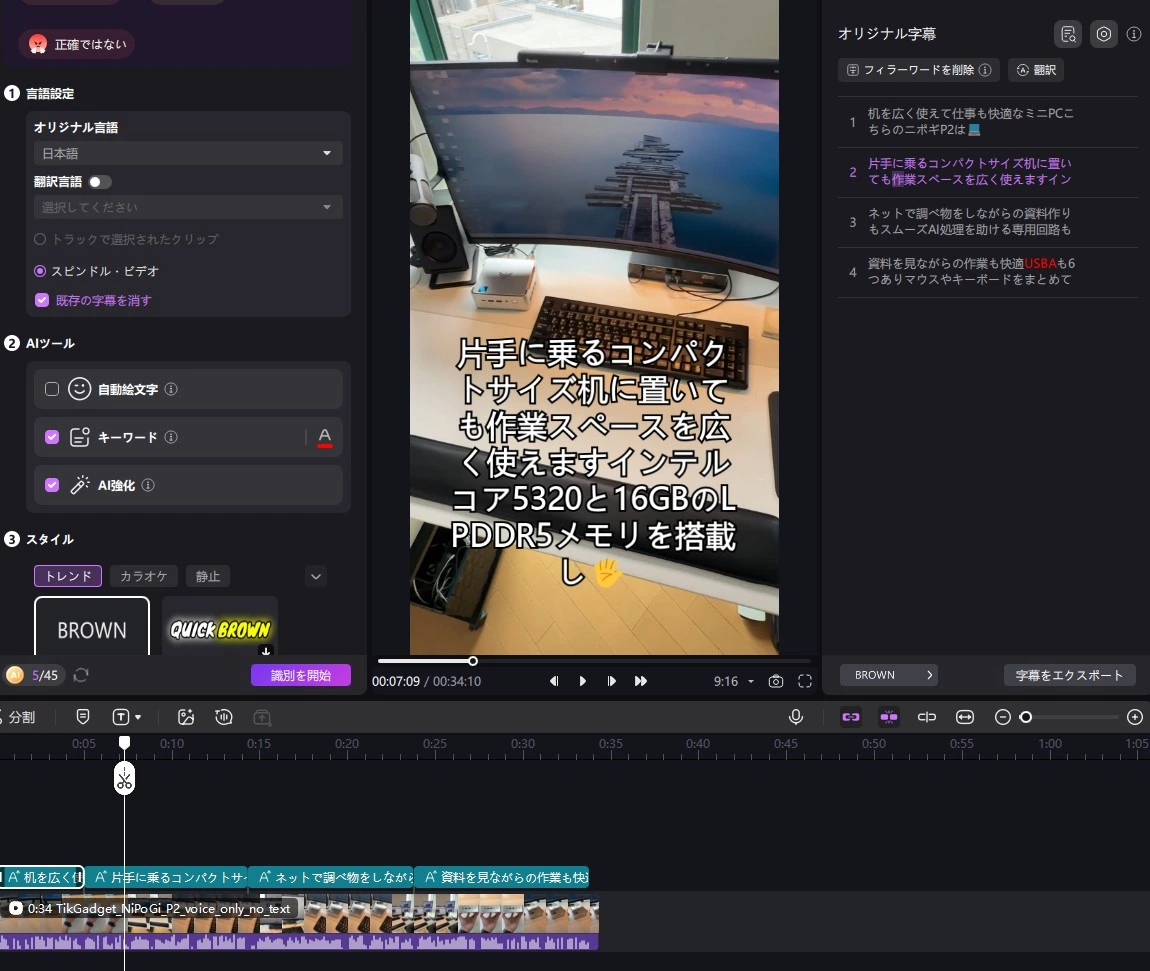Open the オリジナル言語 dropdown showing 日本語
Image resolution: width=1150 pixels, height=971 pixels.
coord(188,153)
